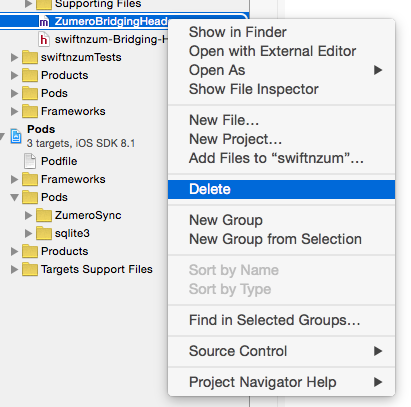Collapse the expanded Pods group under the Pods project

tap(14, 197)
